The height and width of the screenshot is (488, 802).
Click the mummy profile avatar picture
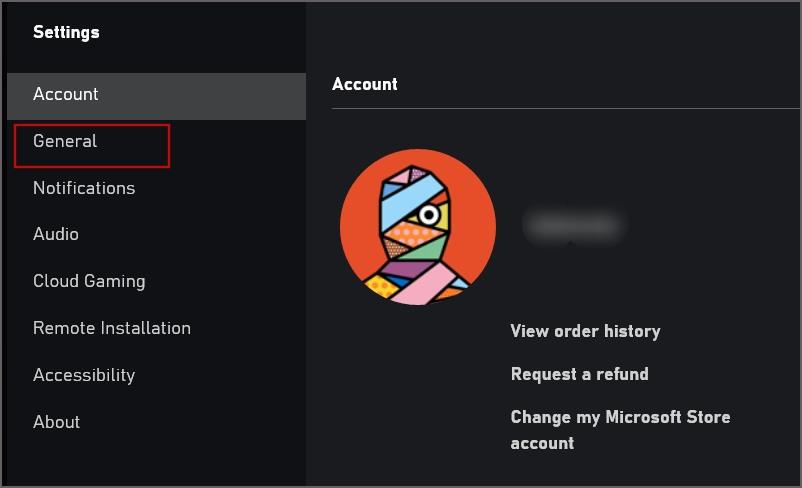click(x=418, y=227)
